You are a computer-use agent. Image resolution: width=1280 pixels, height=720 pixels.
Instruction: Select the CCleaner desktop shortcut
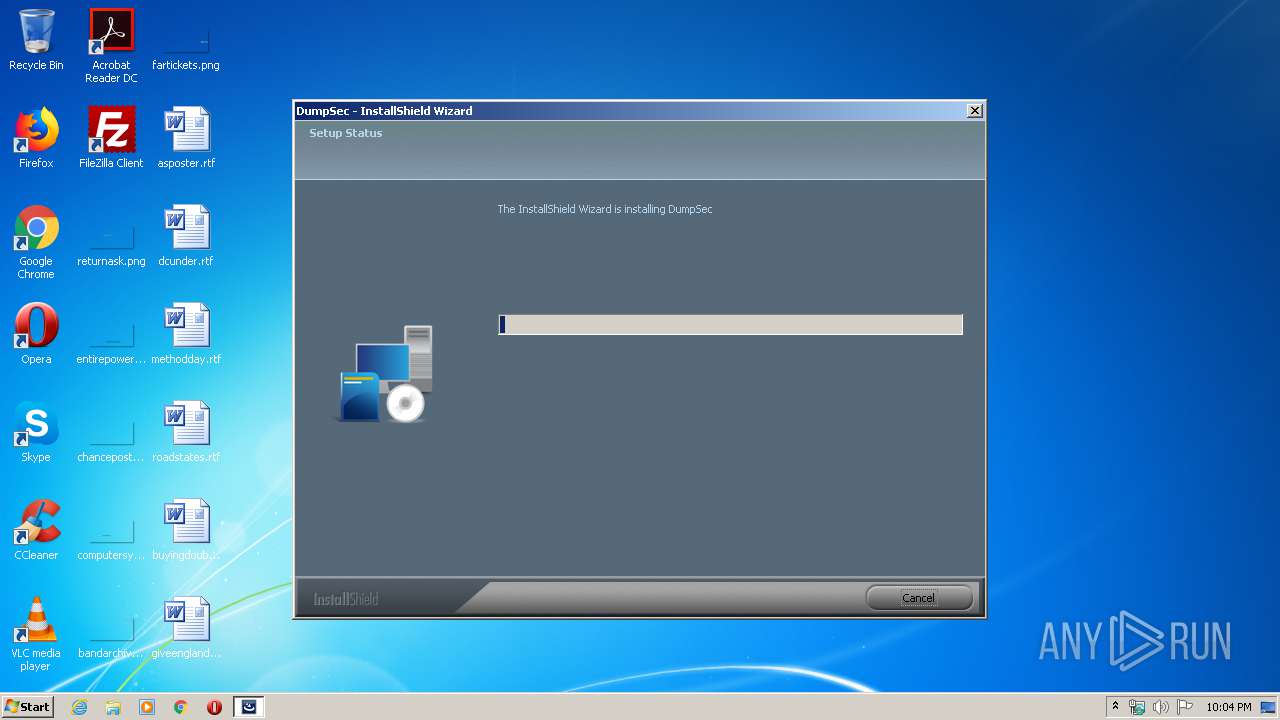[x=36, y=531]
